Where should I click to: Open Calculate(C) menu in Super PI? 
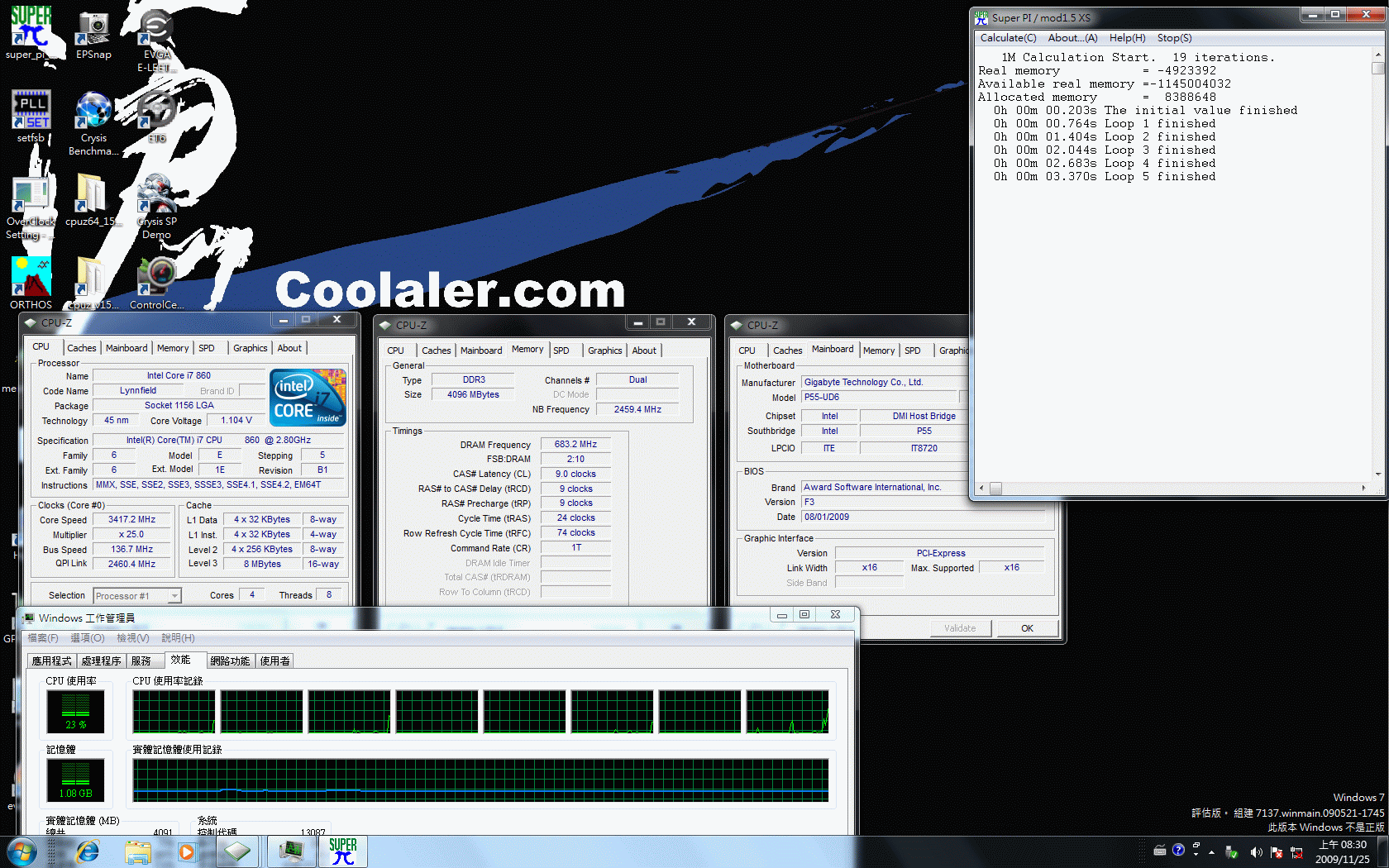[x=1008, y=38]
